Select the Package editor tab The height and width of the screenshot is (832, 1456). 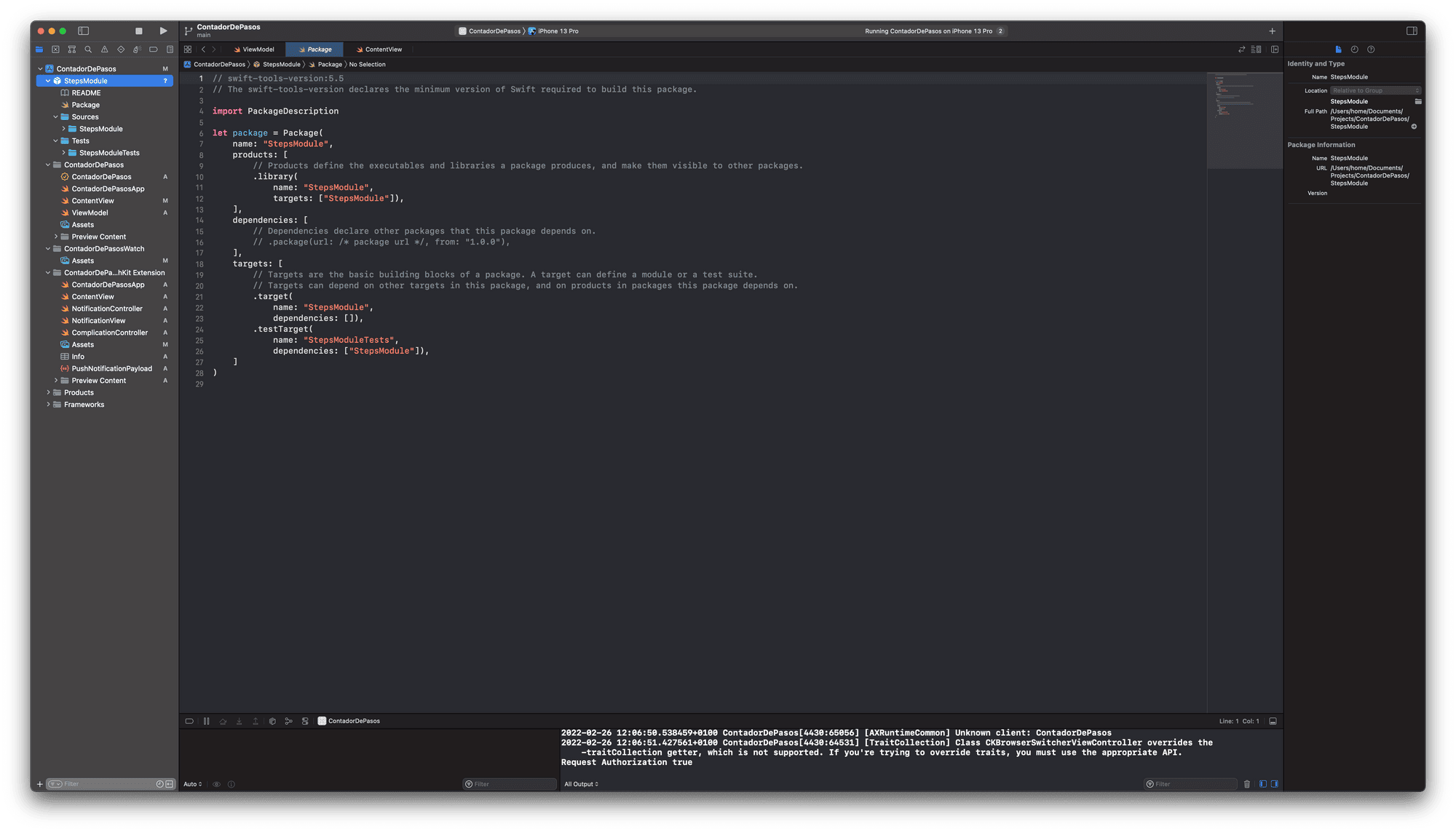click(x=314, y=49)
